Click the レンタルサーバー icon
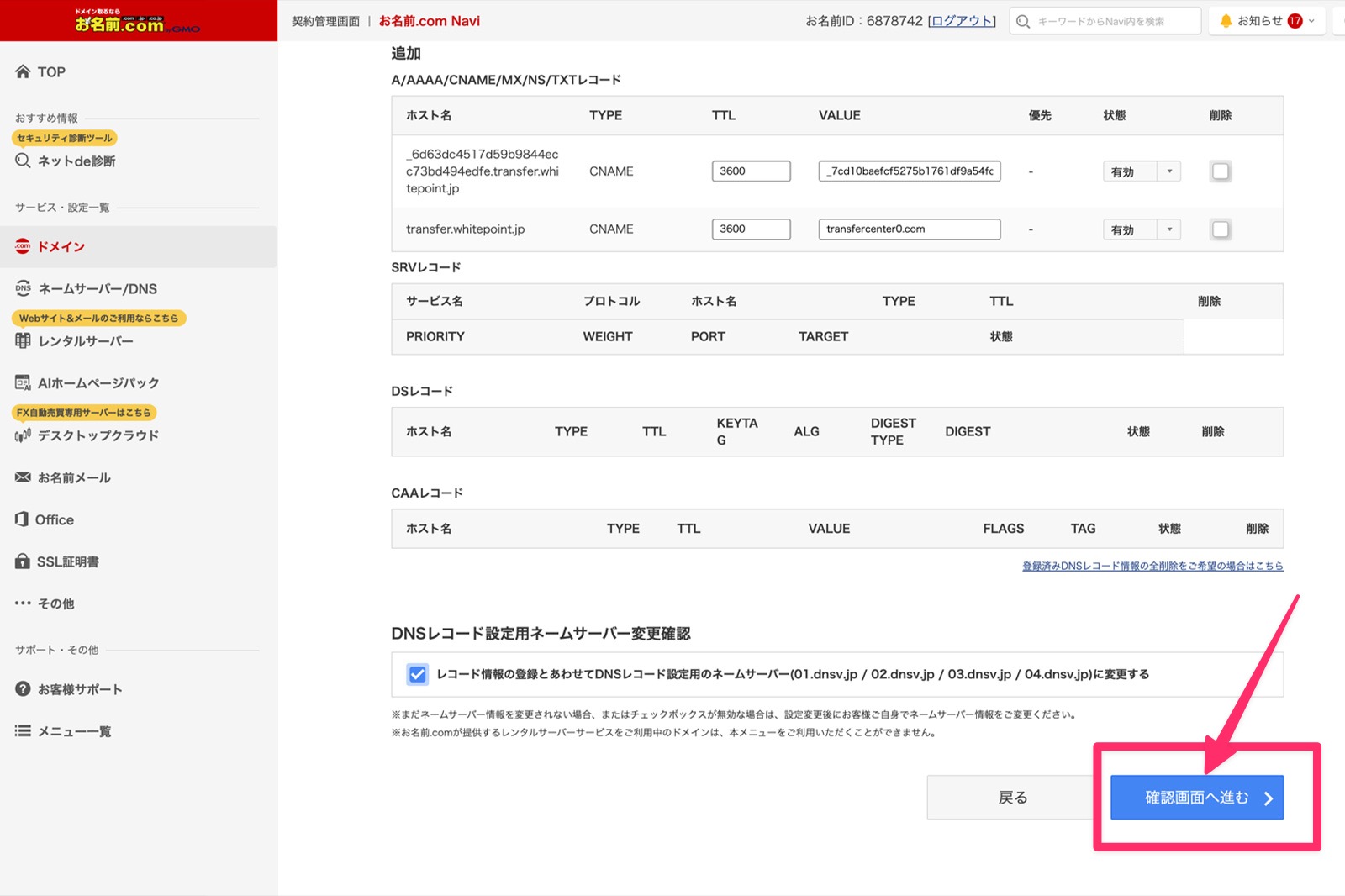This screenshot has height=896, width=1345. click(23, 341)
